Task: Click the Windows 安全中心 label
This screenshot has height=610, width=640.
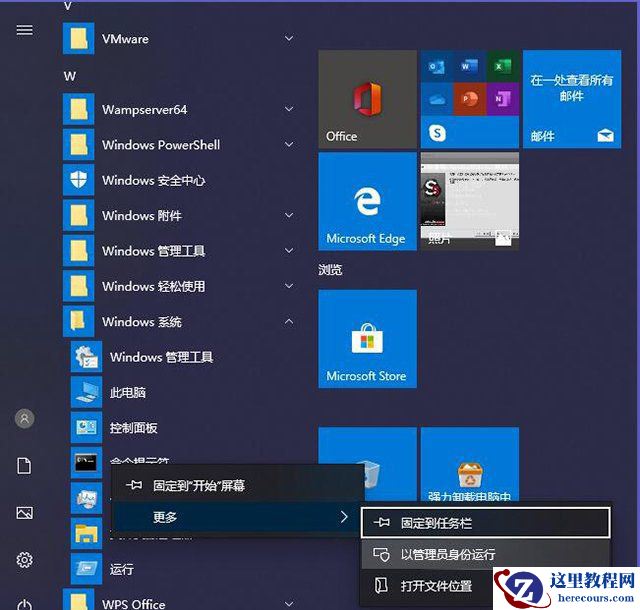Action: [153, 180]
